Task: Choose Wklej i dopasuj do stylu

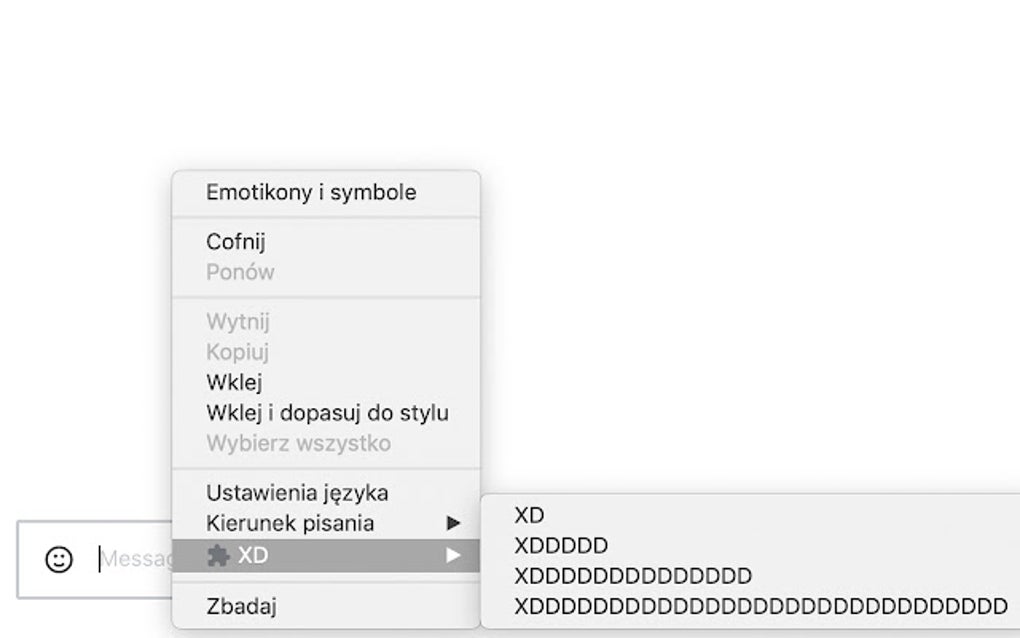Action: click(x=327, y=412)
